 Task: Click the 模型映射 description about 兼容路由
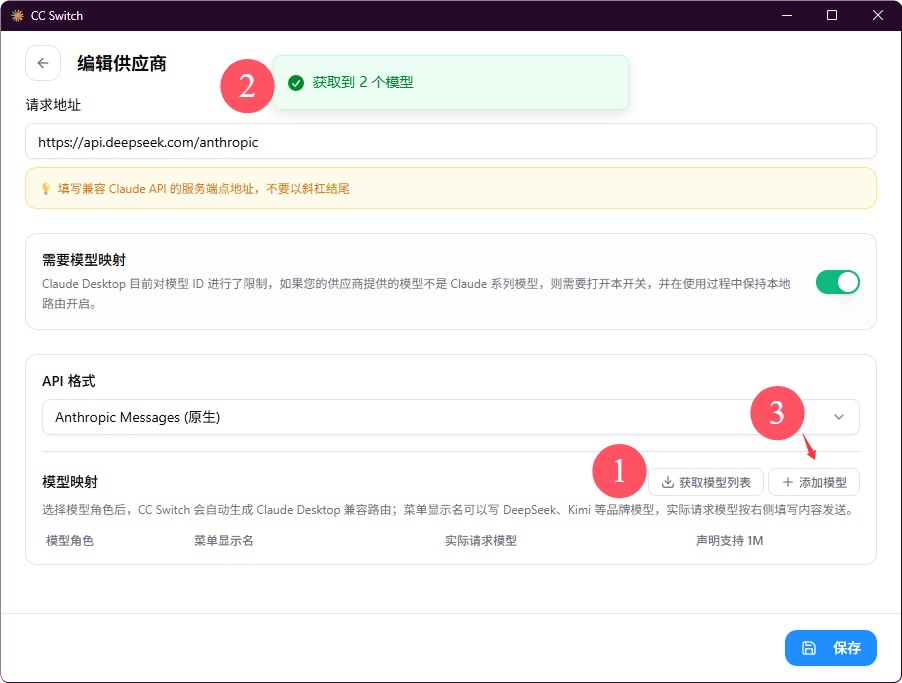[x=449, y=510]
